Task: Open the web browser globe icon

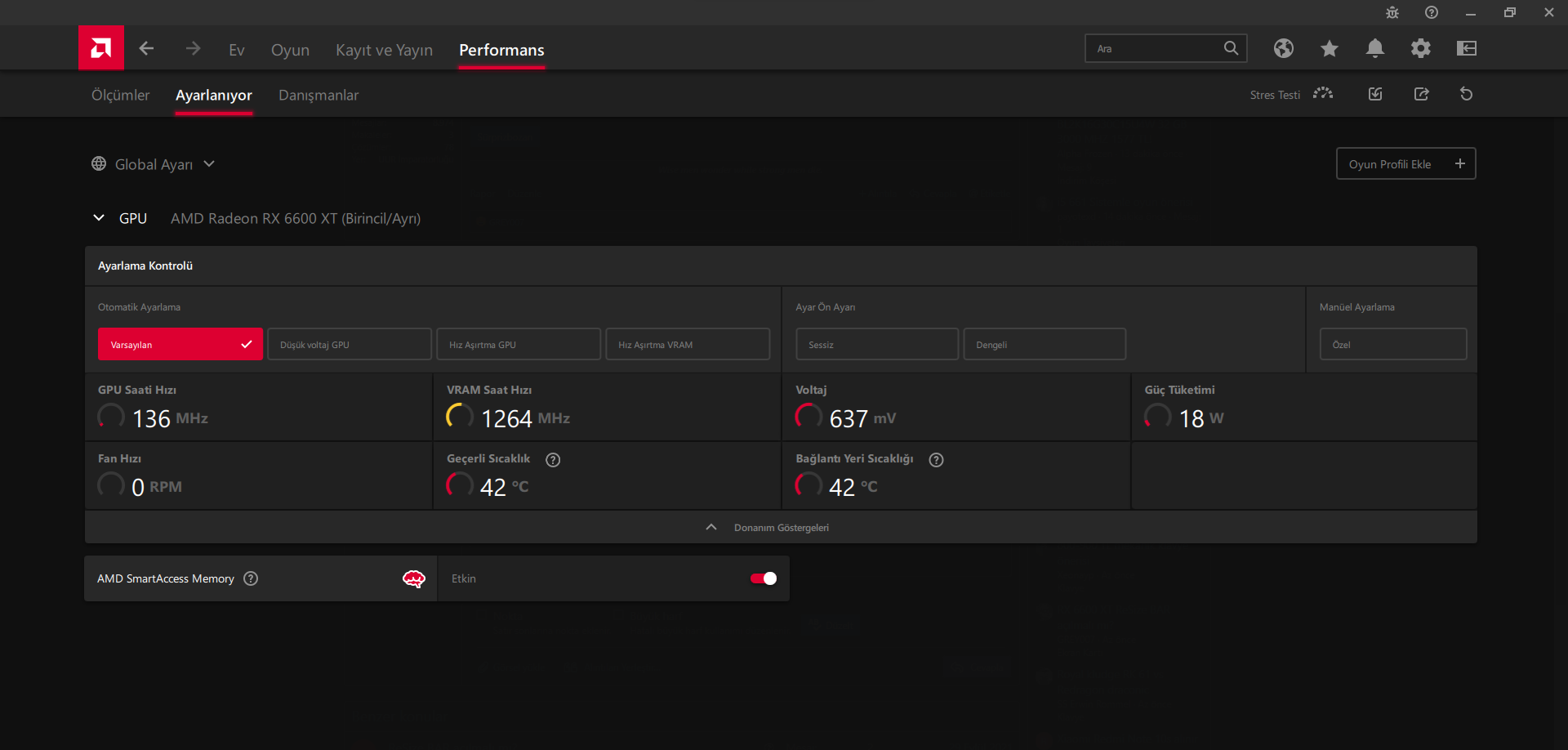Action: [1284, 48]
